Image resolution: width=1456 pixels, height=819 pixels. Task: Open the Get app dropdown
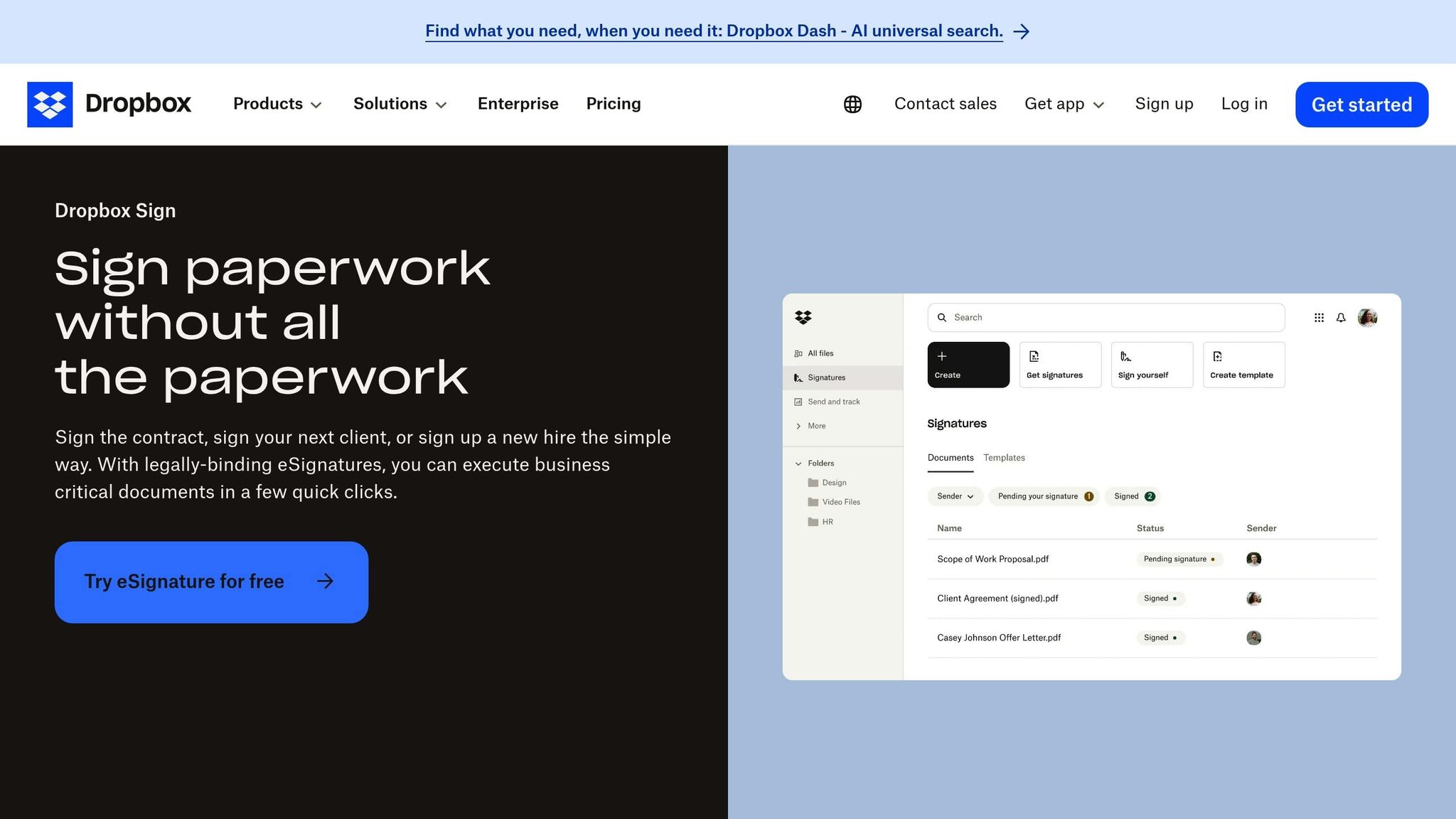coord(1064,104)
